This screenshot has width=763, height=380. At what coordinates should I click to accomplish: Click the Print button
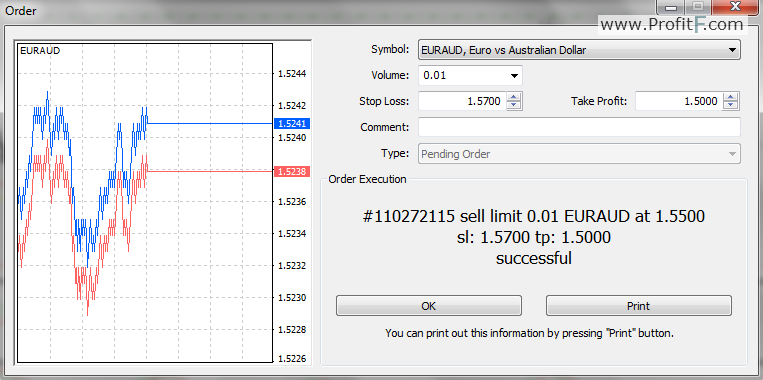pos(638,306)
